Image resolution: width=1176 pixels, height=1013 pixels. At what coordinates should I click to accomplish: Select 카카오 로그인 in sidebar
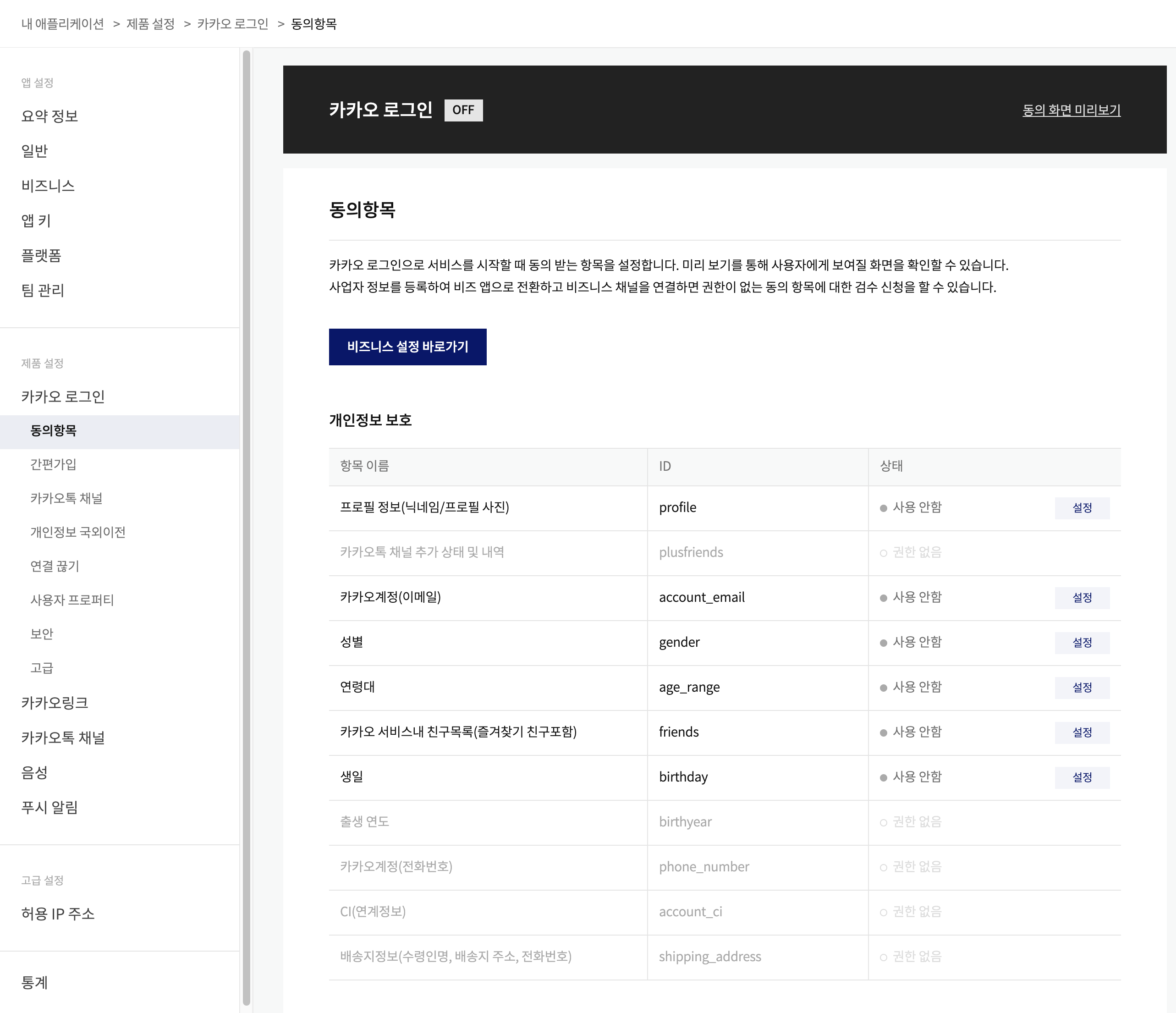tap(62, 396)
